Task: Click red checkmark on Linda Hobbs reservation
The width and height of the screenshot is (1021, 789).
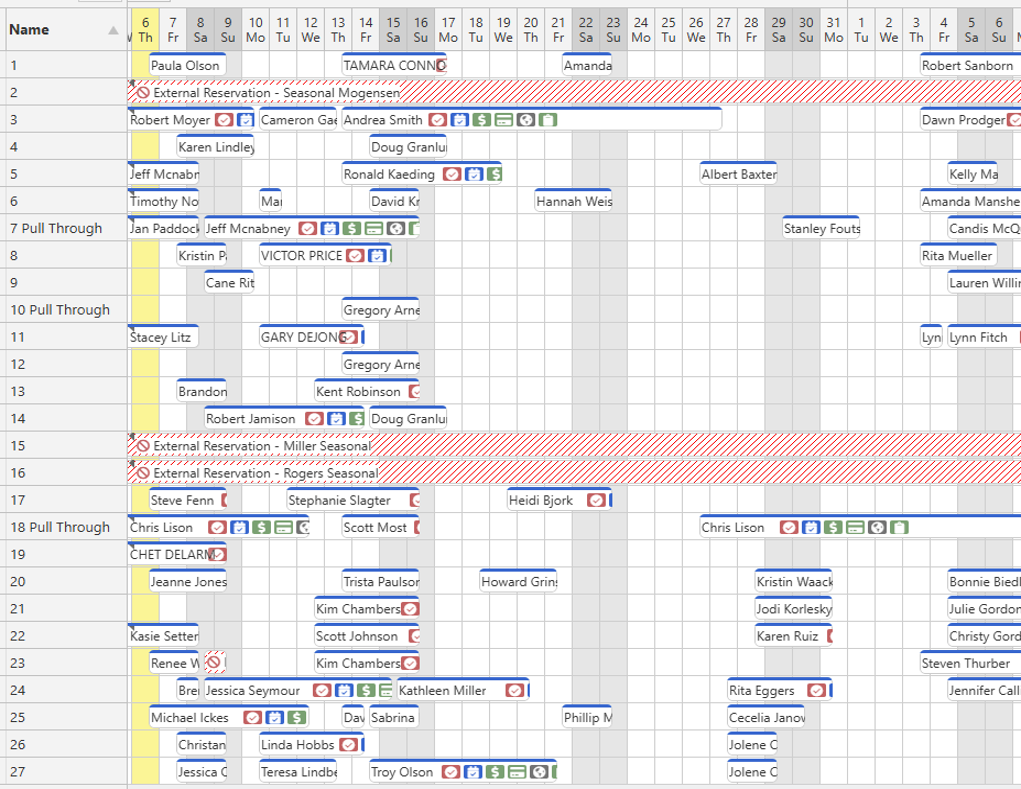Action: tap(349, 744)
